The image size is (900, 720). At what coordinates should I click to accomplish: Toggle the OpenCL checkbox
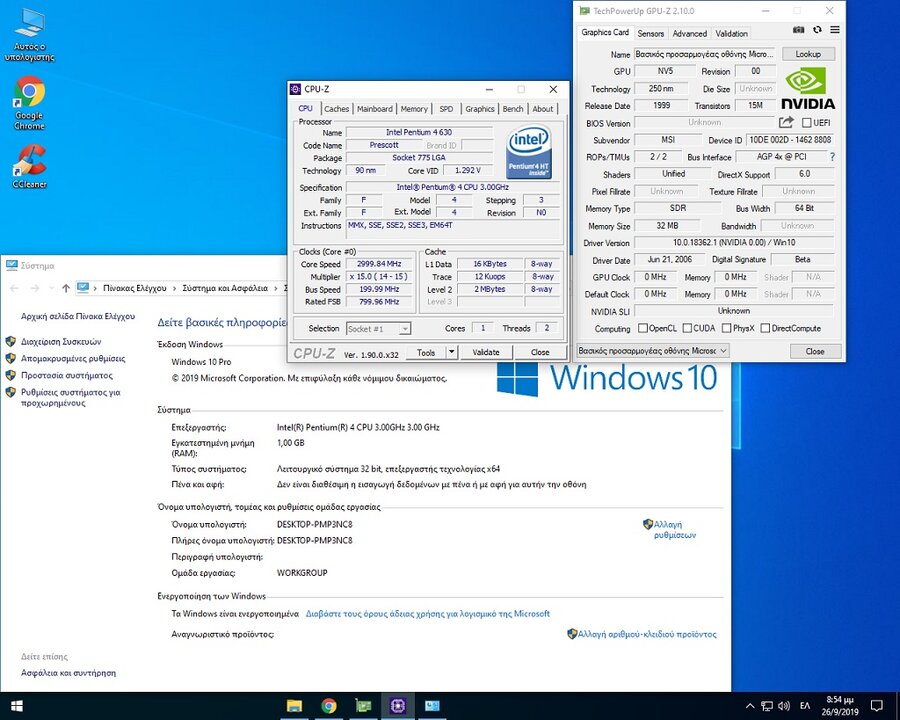click(643, 328)
